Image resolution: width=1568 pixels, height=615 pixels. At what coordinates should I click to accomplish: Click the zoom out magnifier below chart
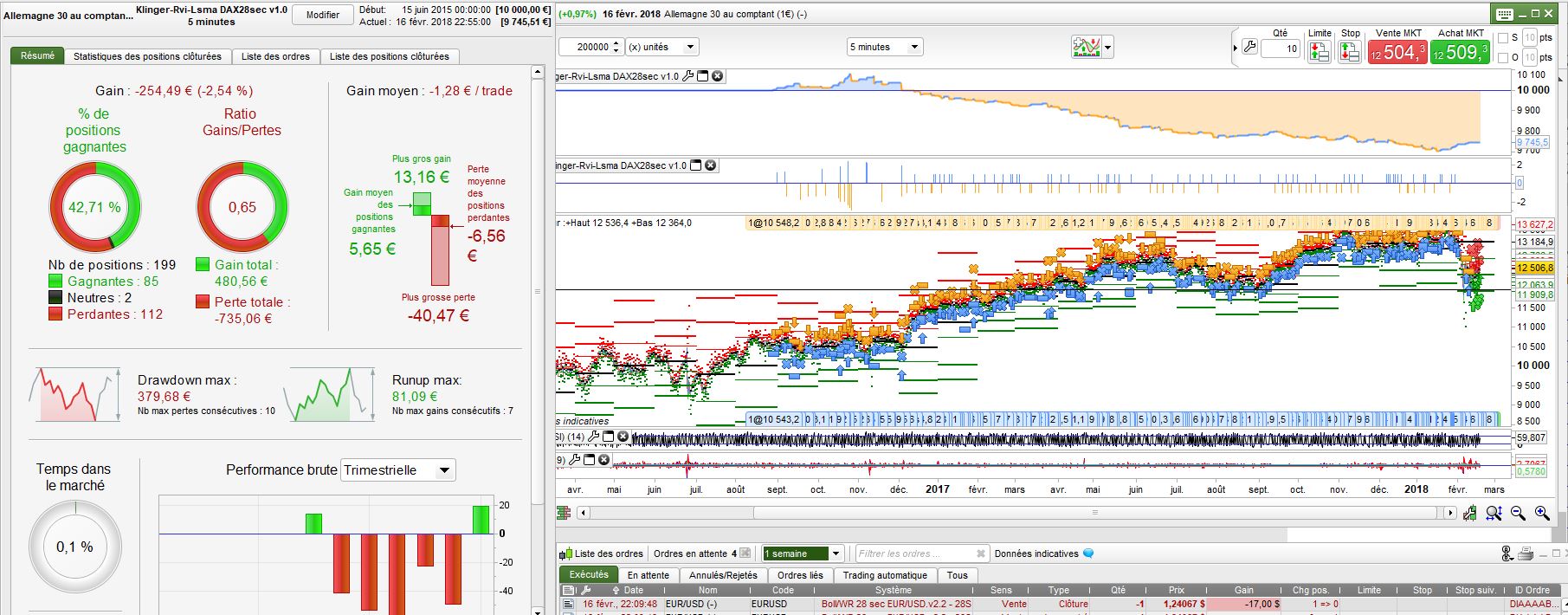pos(1518,514)
